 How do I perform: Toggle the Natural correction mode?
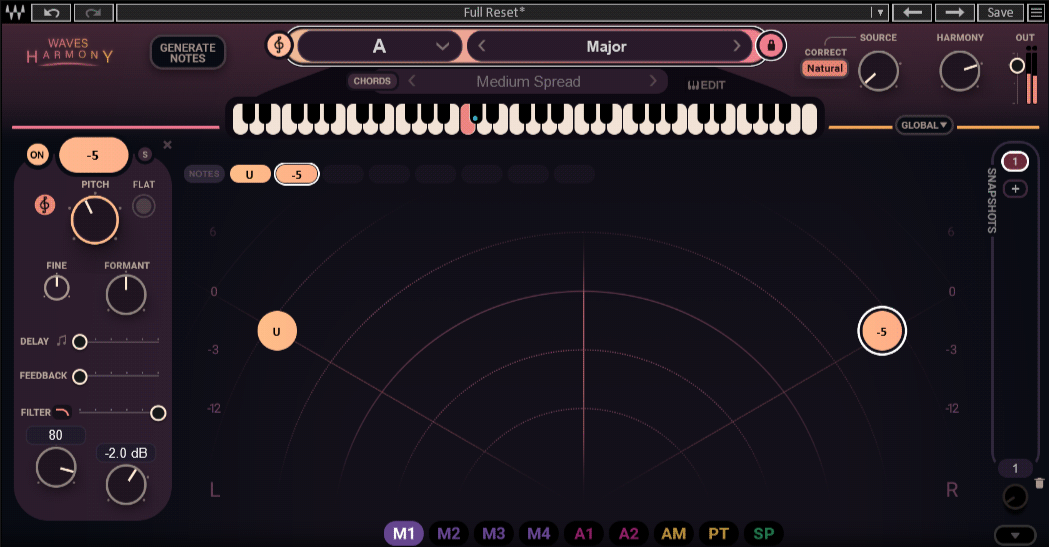click(824, 68)
